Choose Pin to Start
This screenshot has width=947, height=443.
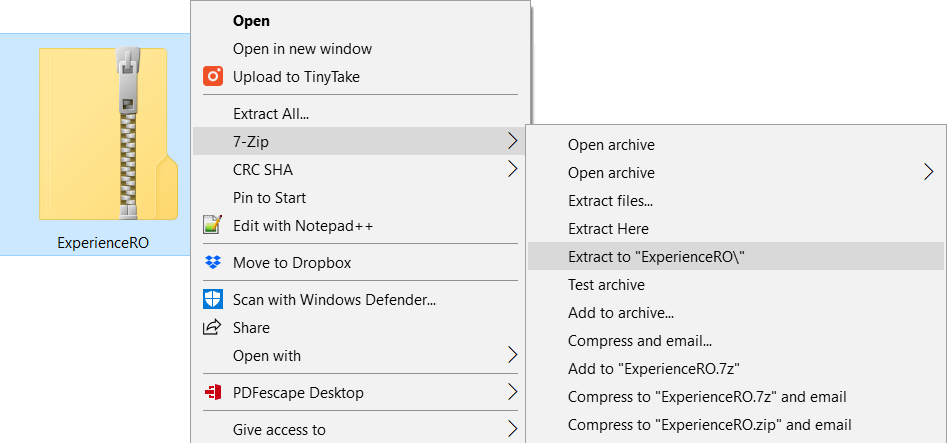269,198
